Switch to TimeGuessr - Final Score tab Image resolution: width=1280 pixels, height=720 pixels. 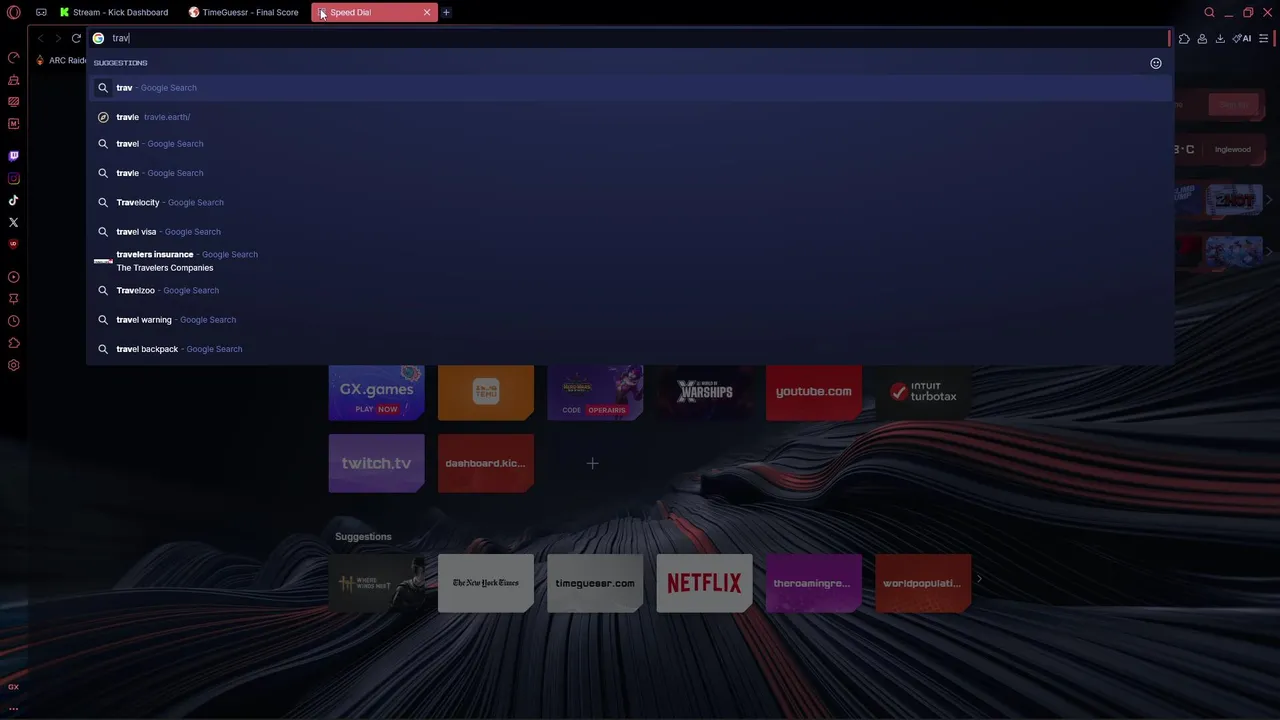(244, 12)
